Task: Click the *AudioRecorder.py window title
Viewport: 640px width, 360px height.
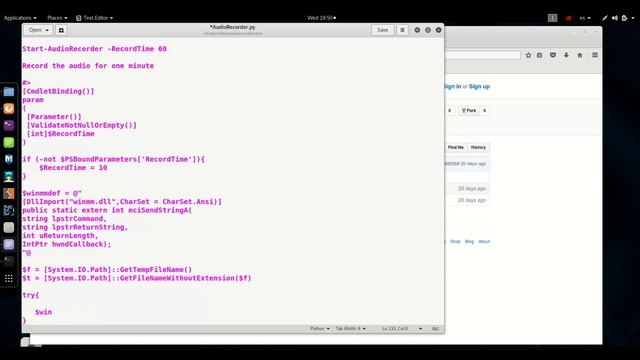Action: tap(233, 27)
